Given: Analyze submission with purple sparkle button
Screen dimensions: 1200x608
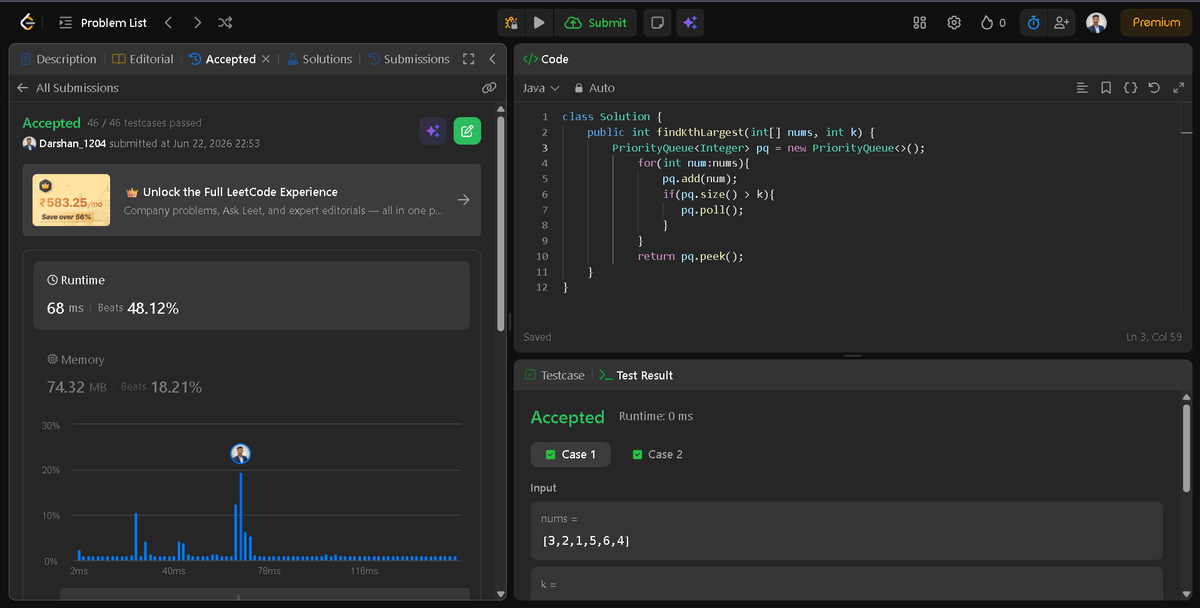Looking at the screenshot, I should point(433,130).
